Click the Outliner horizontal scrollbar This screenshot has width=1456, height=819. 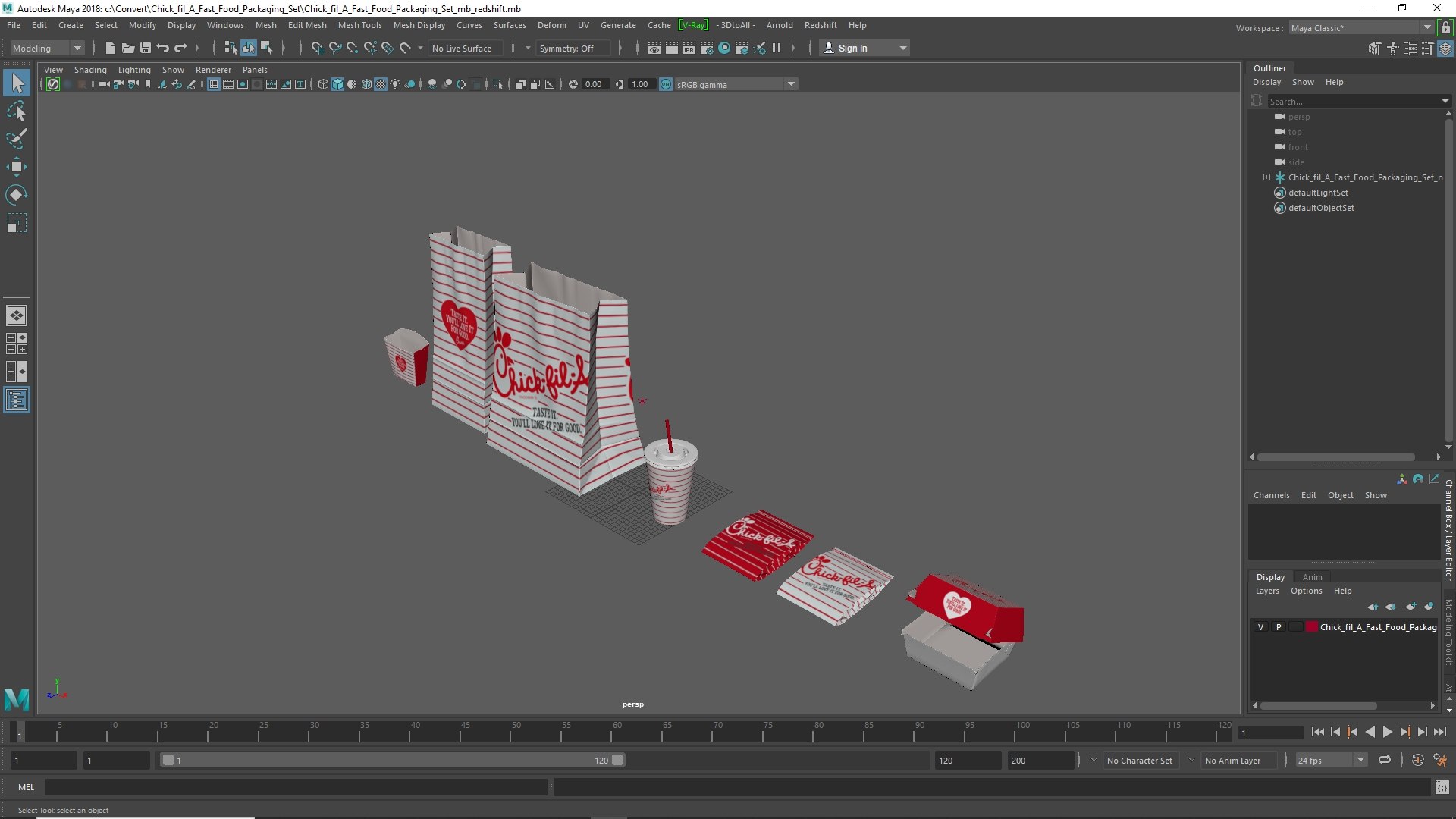click(x=1336, y=457)
